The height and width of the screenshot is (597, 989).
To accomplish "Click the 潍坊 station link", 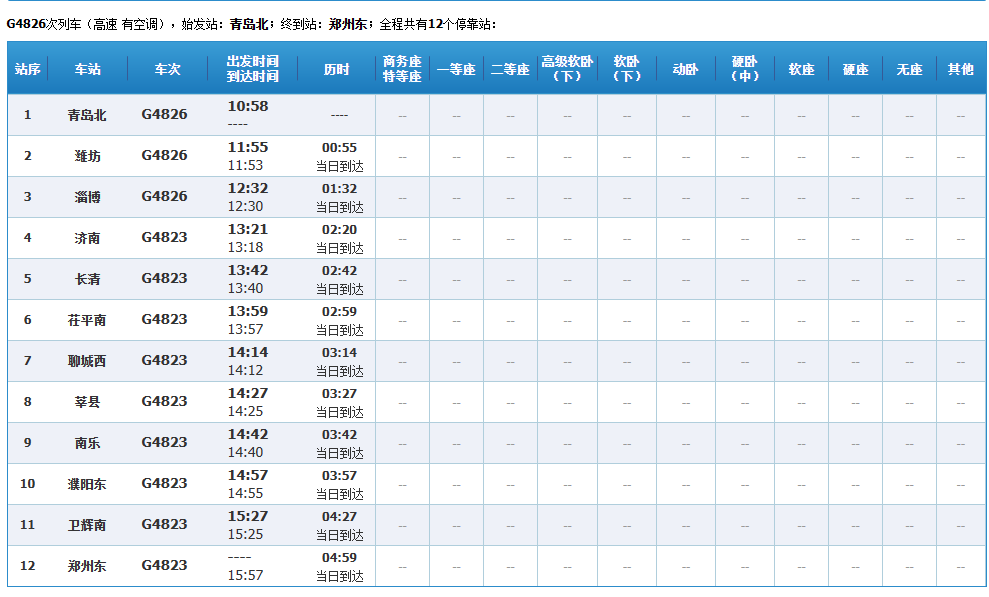I will point(87,156).
